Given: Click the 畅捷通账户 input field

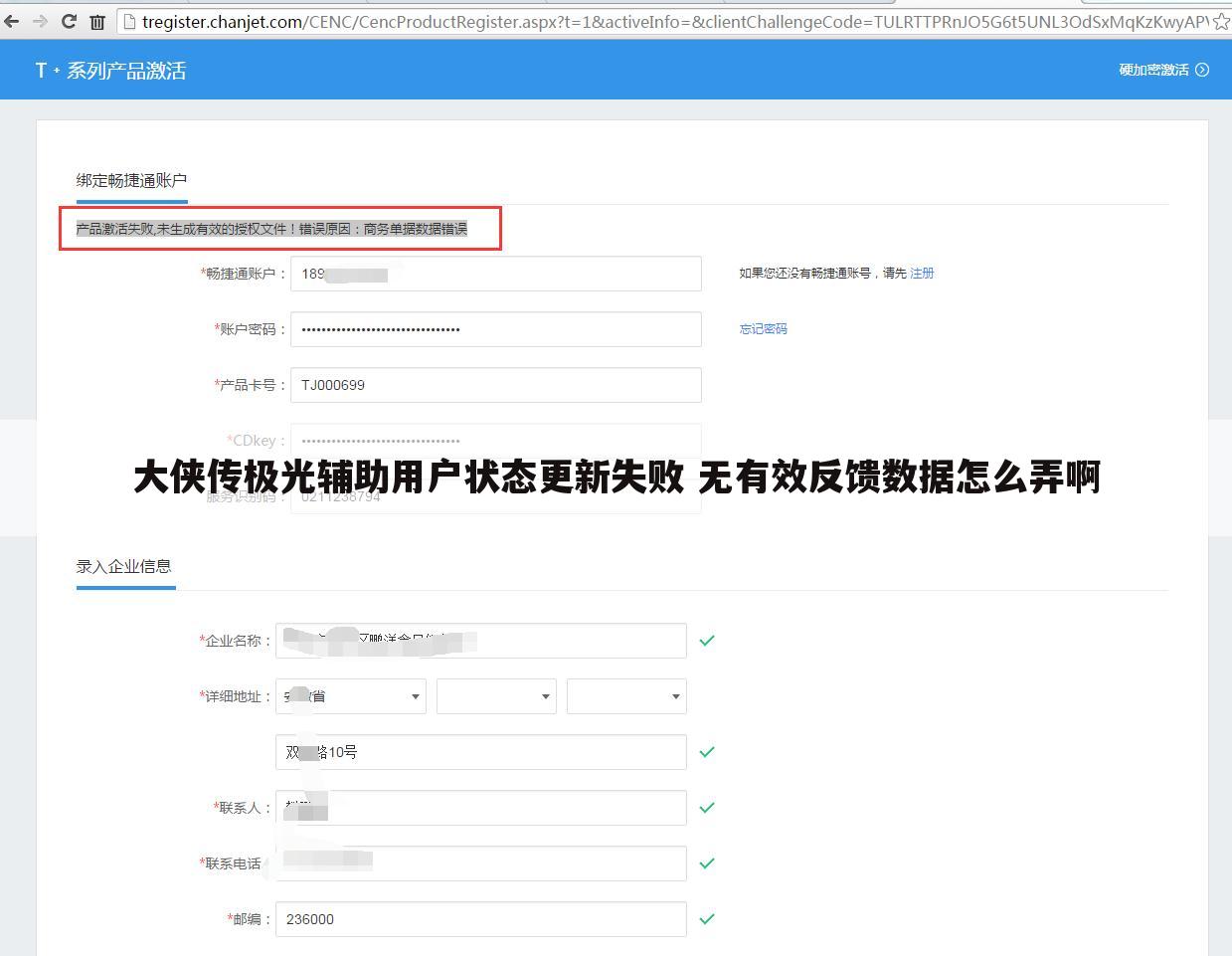Looking at the screenshot, I should (x=496, y=274).
